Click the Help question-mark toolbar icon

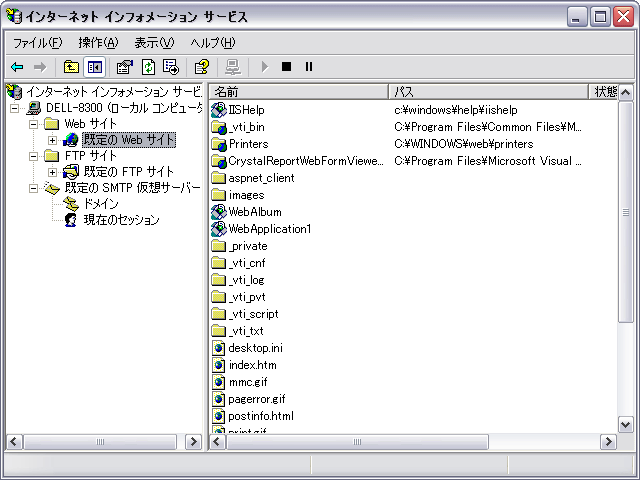tap(202, 67)
